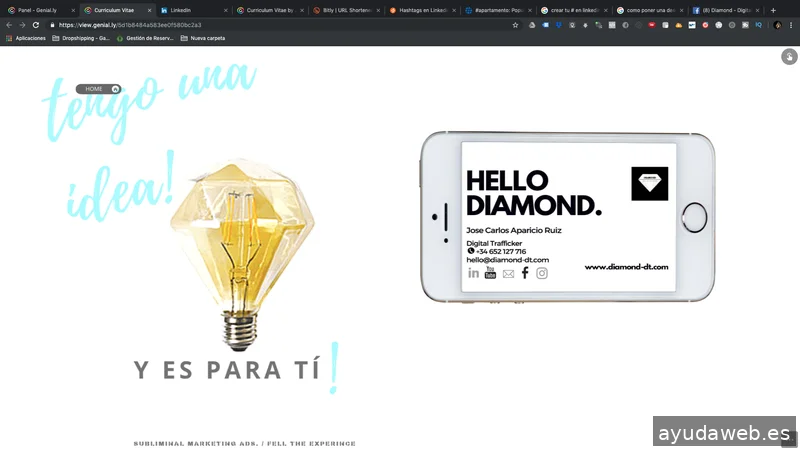Click the +34 652 127 716 phone number
The image size is (800, 450).
click(x=501, y=252)
